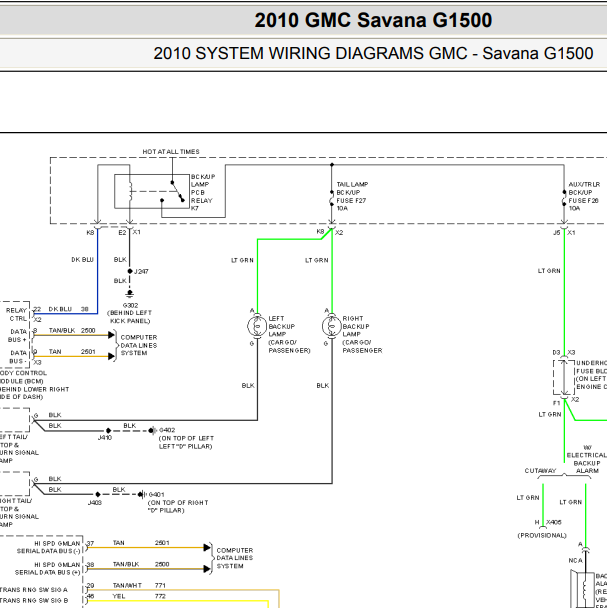This screenshot has height=608, width=607.
Task: Click 'COMPUTER DATA LINES SYSTEM' next to GMLAN wires
Action: click(x=235, y=558)
